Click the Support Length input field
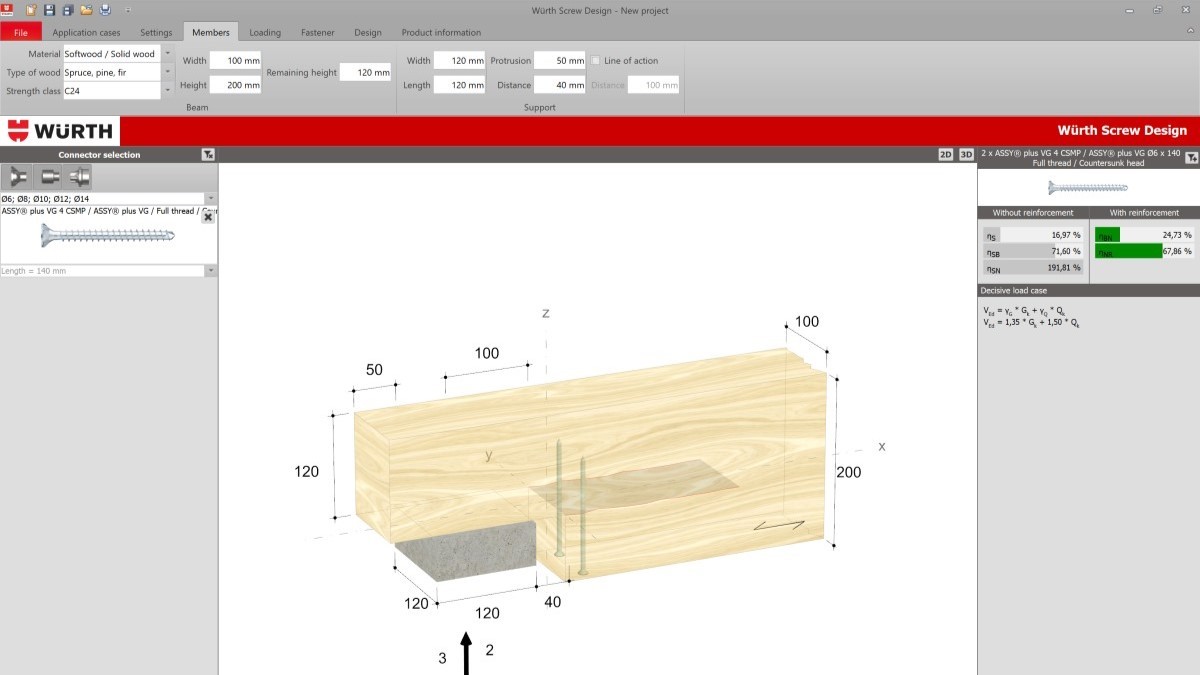 click(x=460, y=85)
